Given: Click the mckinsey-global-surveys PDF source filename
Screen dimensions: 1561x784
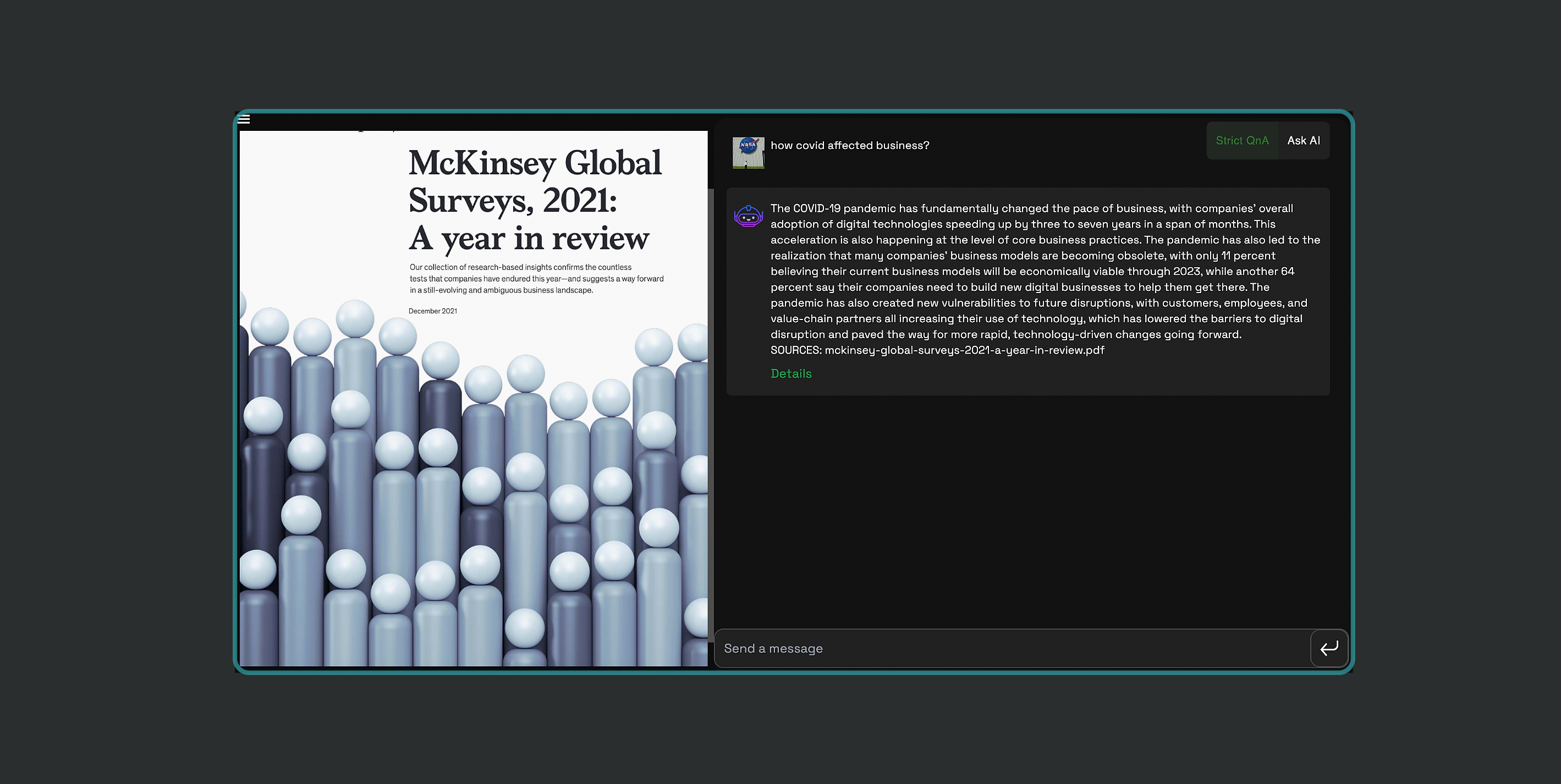Looking at the screenshot, I should tap(964, 350).
